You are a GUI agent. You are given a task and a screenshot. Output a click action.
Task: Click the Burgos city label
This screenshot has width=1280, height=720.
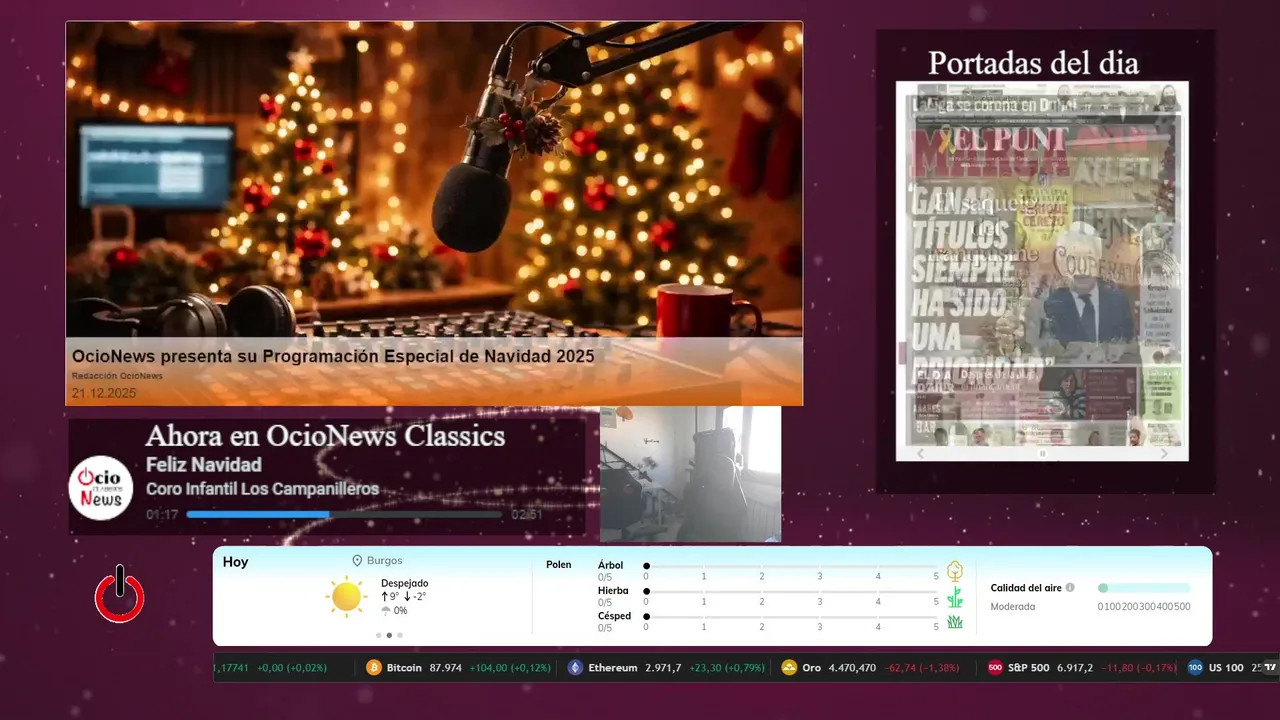385,561
